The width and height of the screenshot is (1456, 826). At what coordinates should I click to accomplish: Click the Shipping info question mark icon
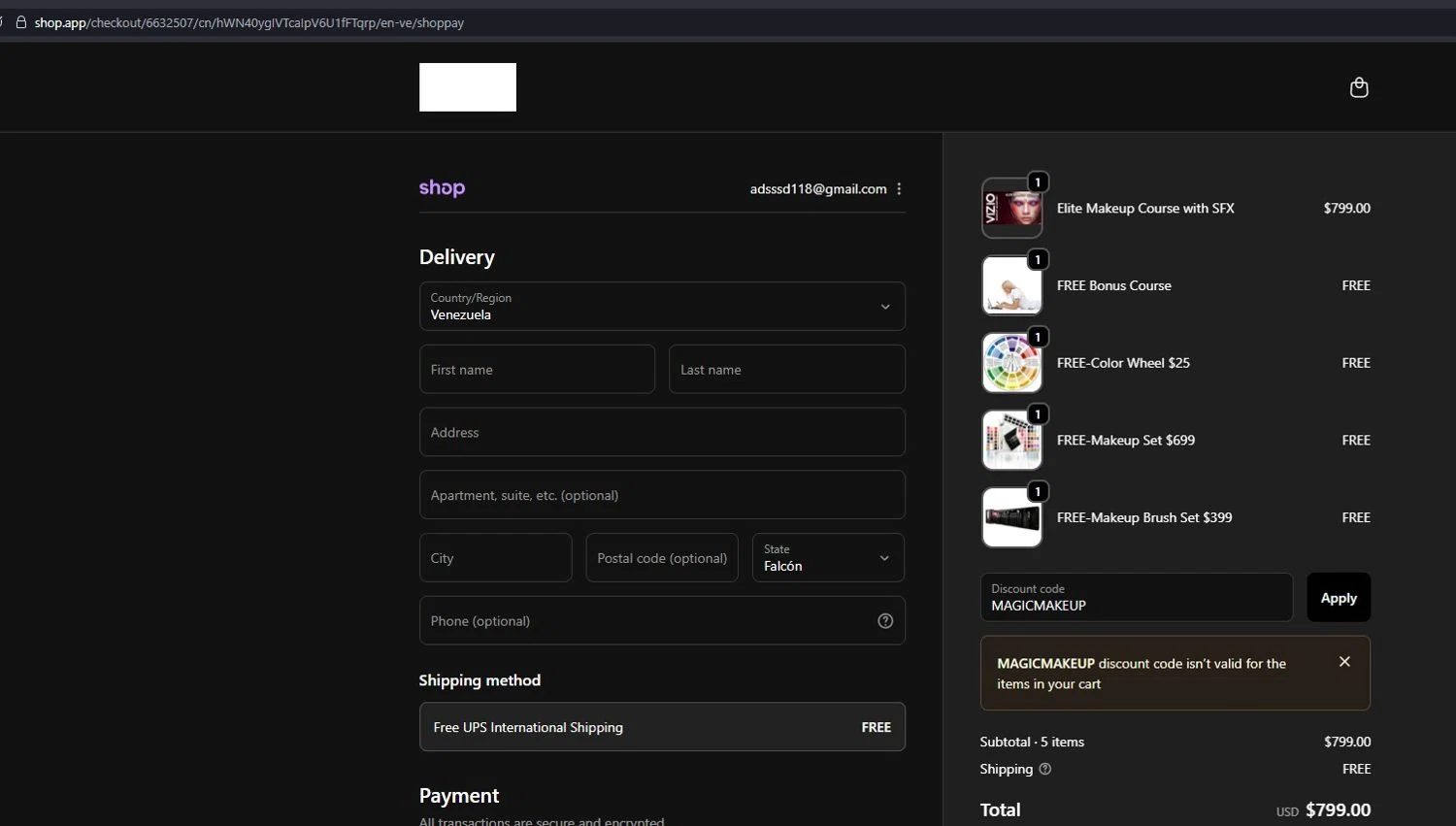tap(1045, 769)
